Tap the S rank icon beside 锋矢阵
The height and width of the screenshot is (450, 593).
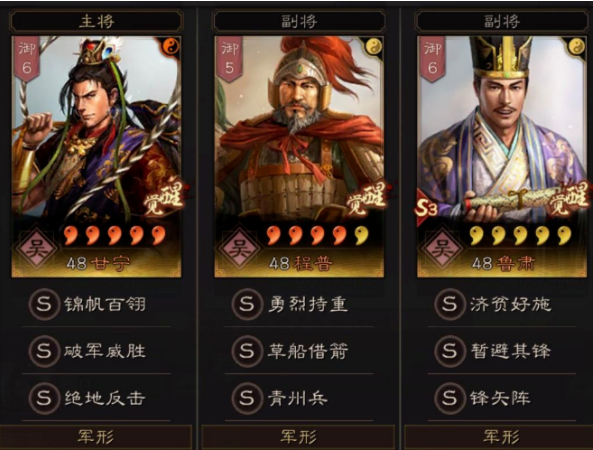450,398
